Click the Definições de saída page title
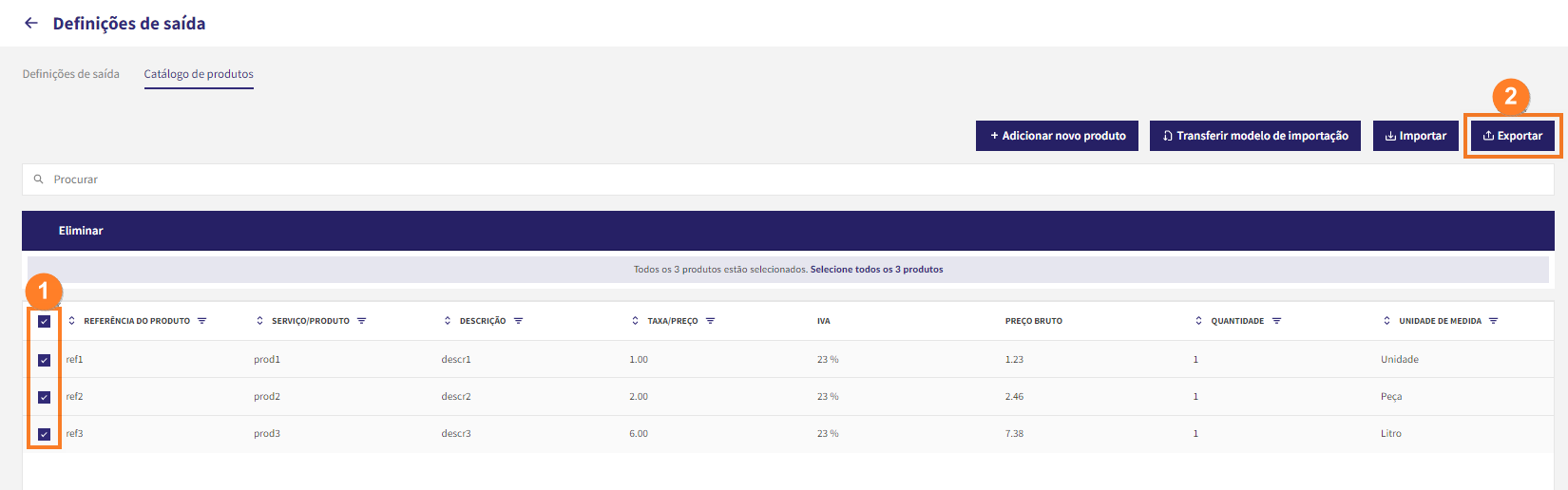This screenshot has height=490, width=1568. [x=129, y=24]
